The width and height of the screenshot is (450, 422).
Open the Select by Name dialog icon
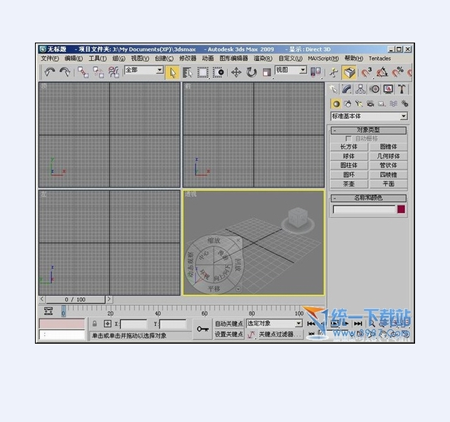(188, 72)
